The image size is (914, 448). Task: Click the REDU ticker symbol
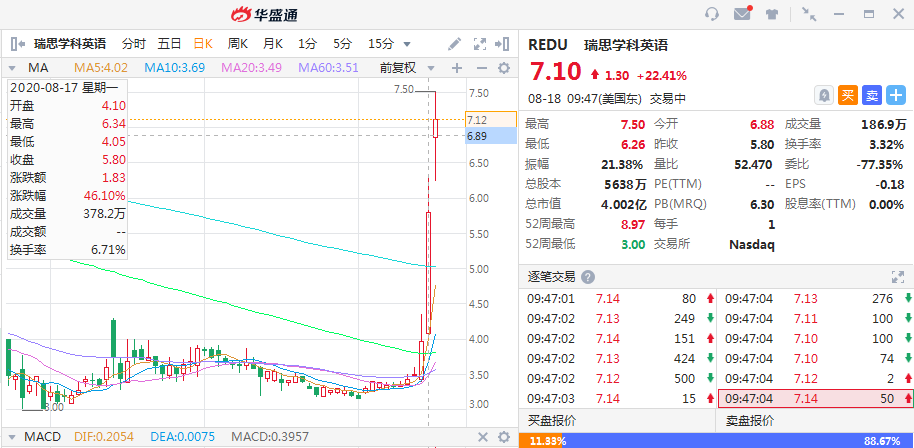548,45
